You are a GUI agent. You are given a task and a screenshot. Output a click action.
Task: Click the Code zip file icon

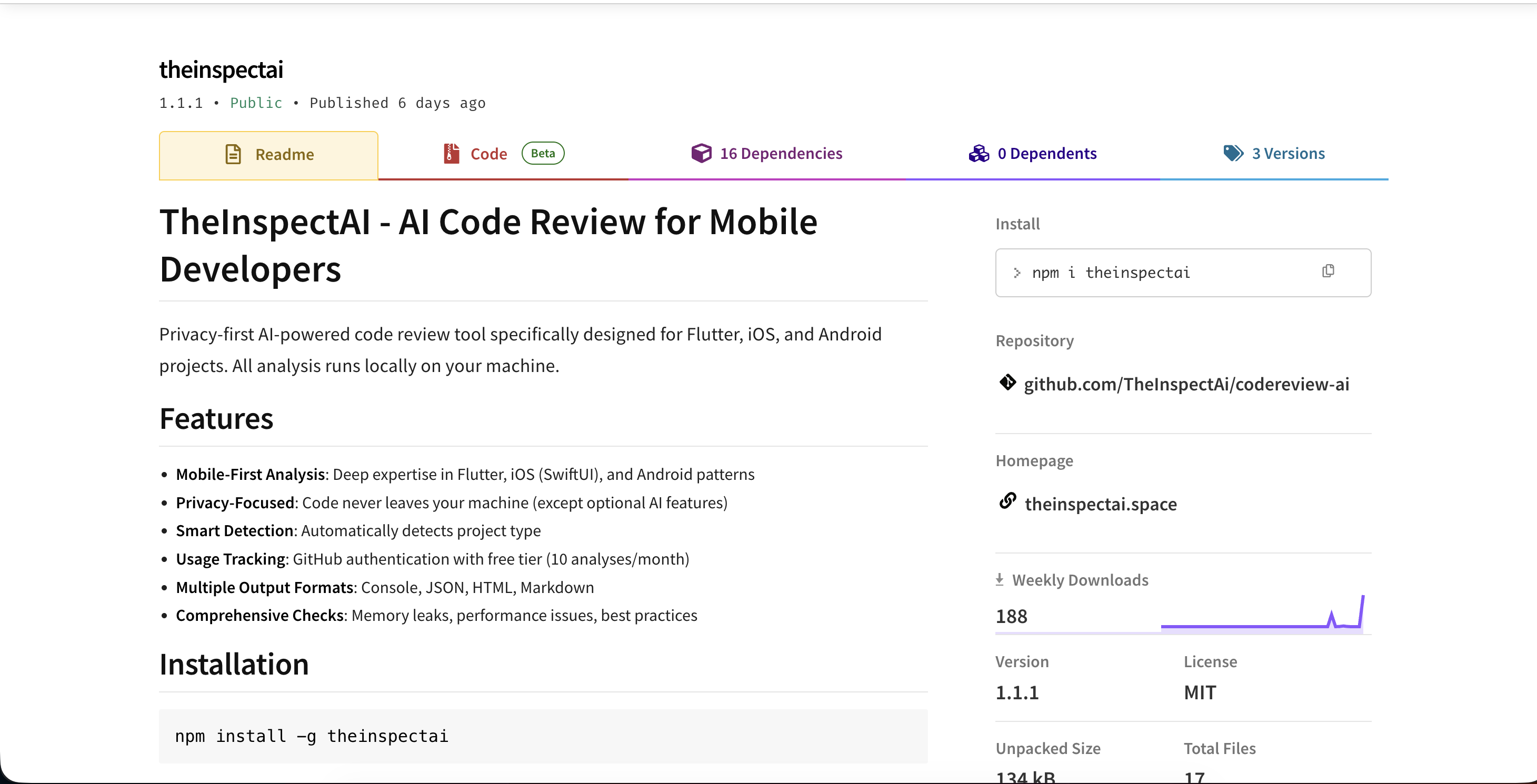click(x=452, y=154)
